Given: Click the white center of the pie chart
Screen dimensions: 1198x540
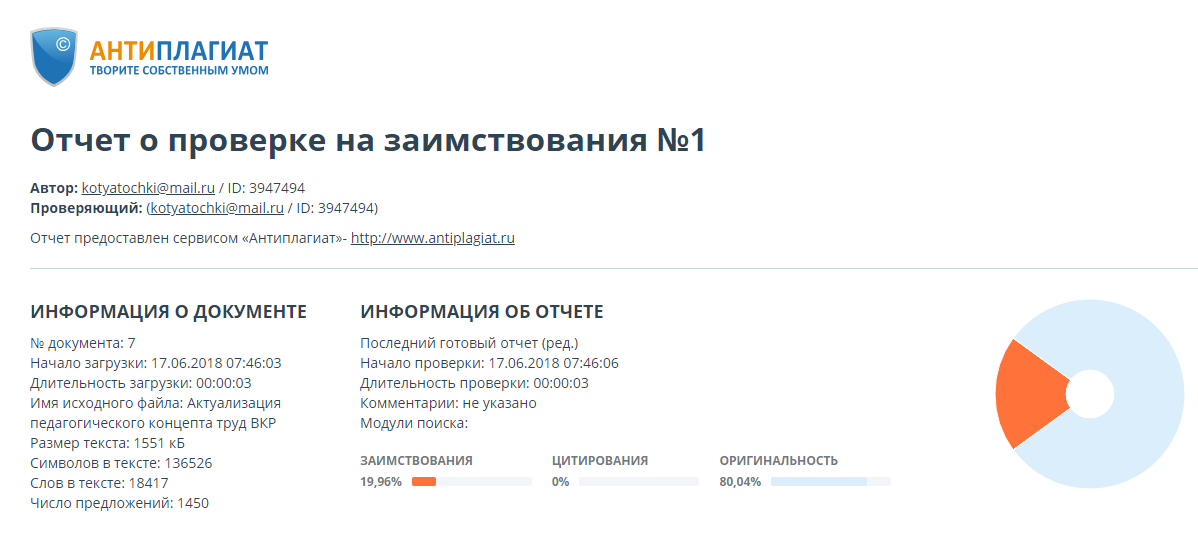Looking at the screenshot, I should point(1089,394).
